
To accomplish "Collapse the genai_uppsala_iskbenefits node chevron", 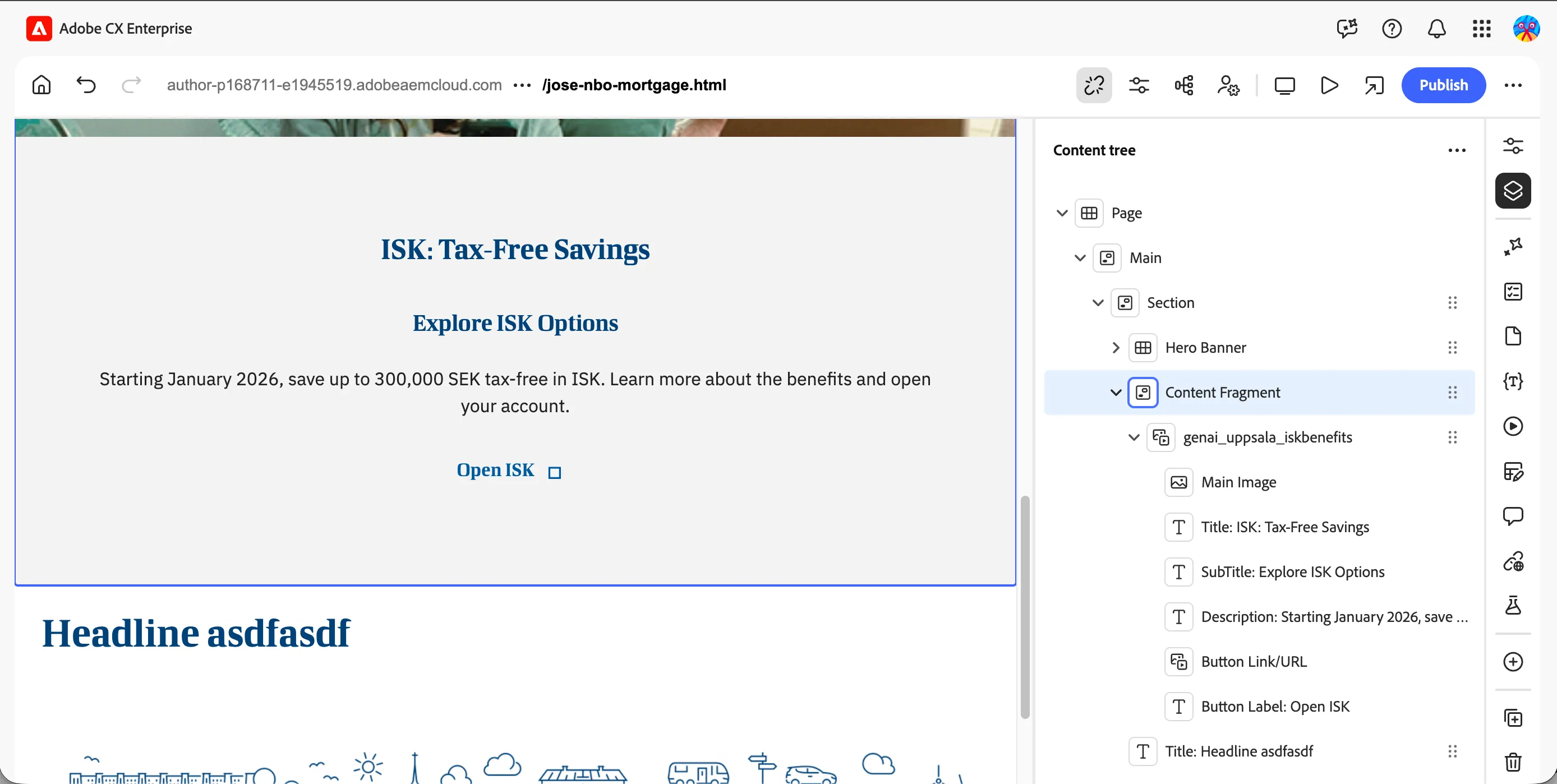I will 1134,437.
